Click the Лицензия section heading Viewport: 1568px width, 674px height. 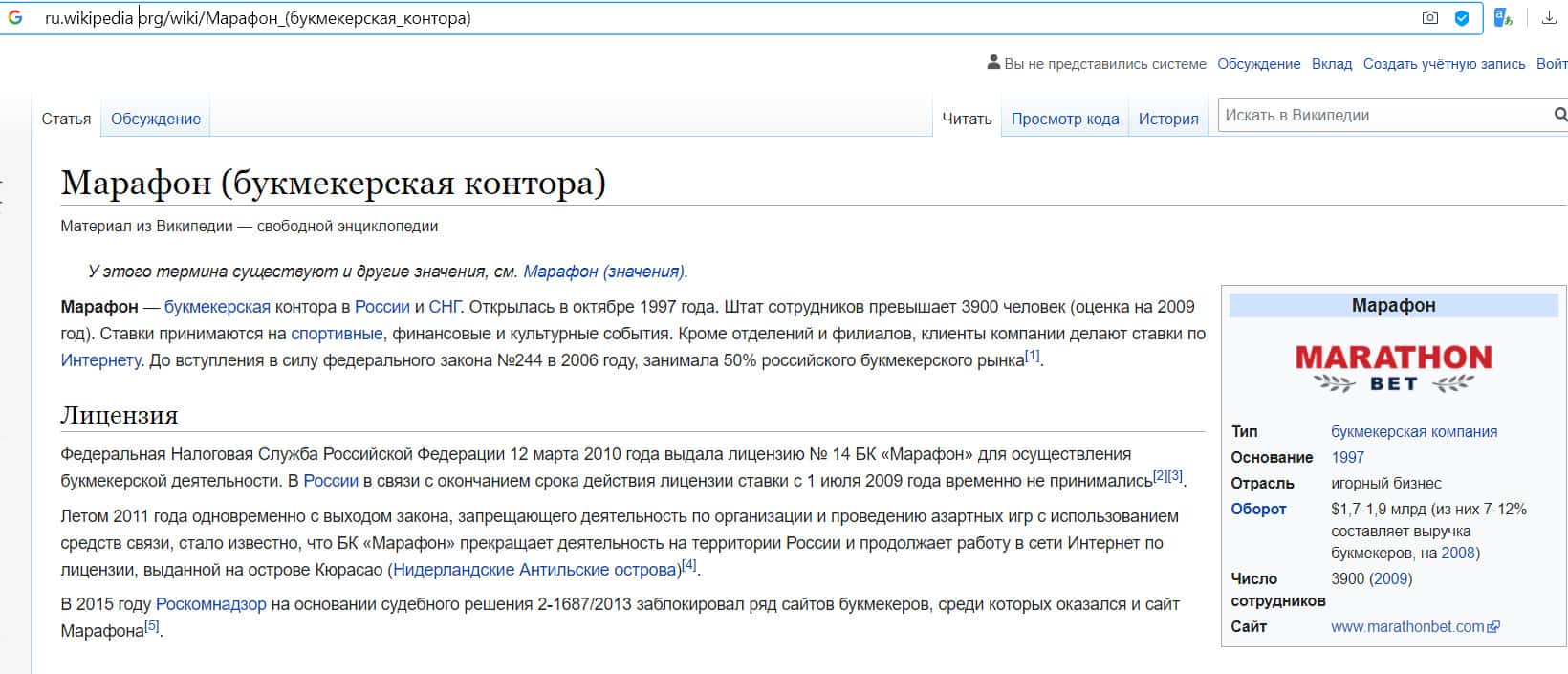click(x=120, y=415)
